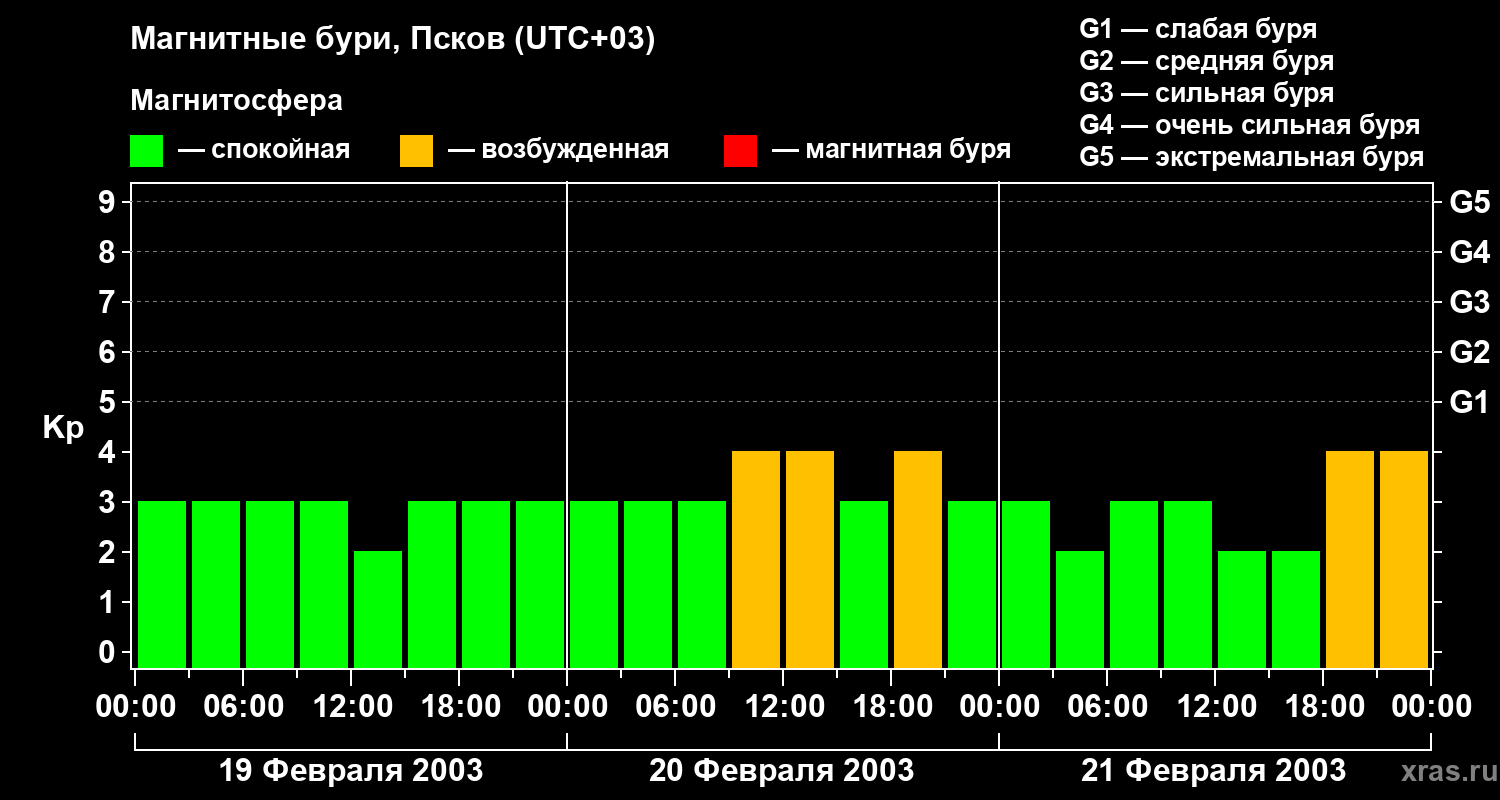
Task: Click the 'G1 — слабая буря' legend line
Action: coord(1198,29)
